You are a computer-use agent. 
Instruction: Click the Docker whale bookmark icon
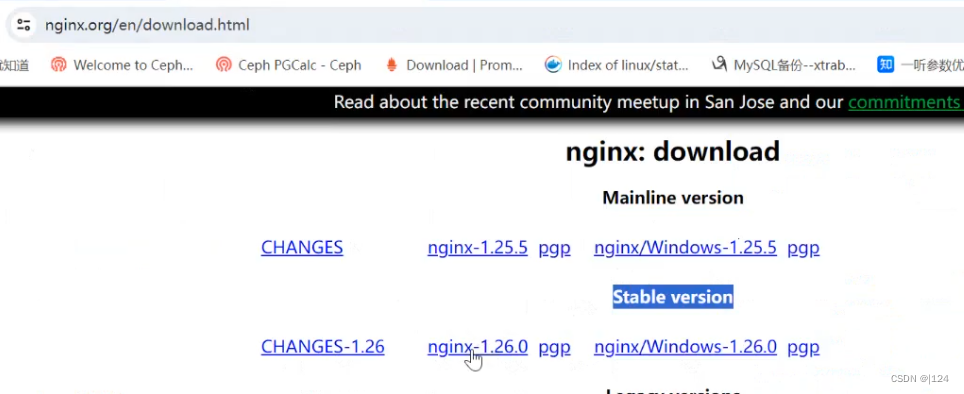(x=553, y=65)
